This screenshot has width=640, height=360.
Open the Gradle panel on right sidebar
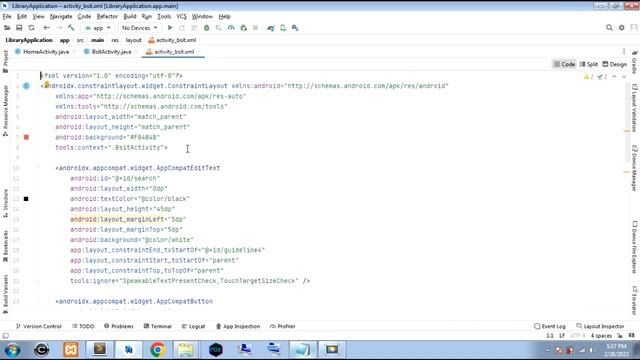pyautogui.click(x=634, y=62)
